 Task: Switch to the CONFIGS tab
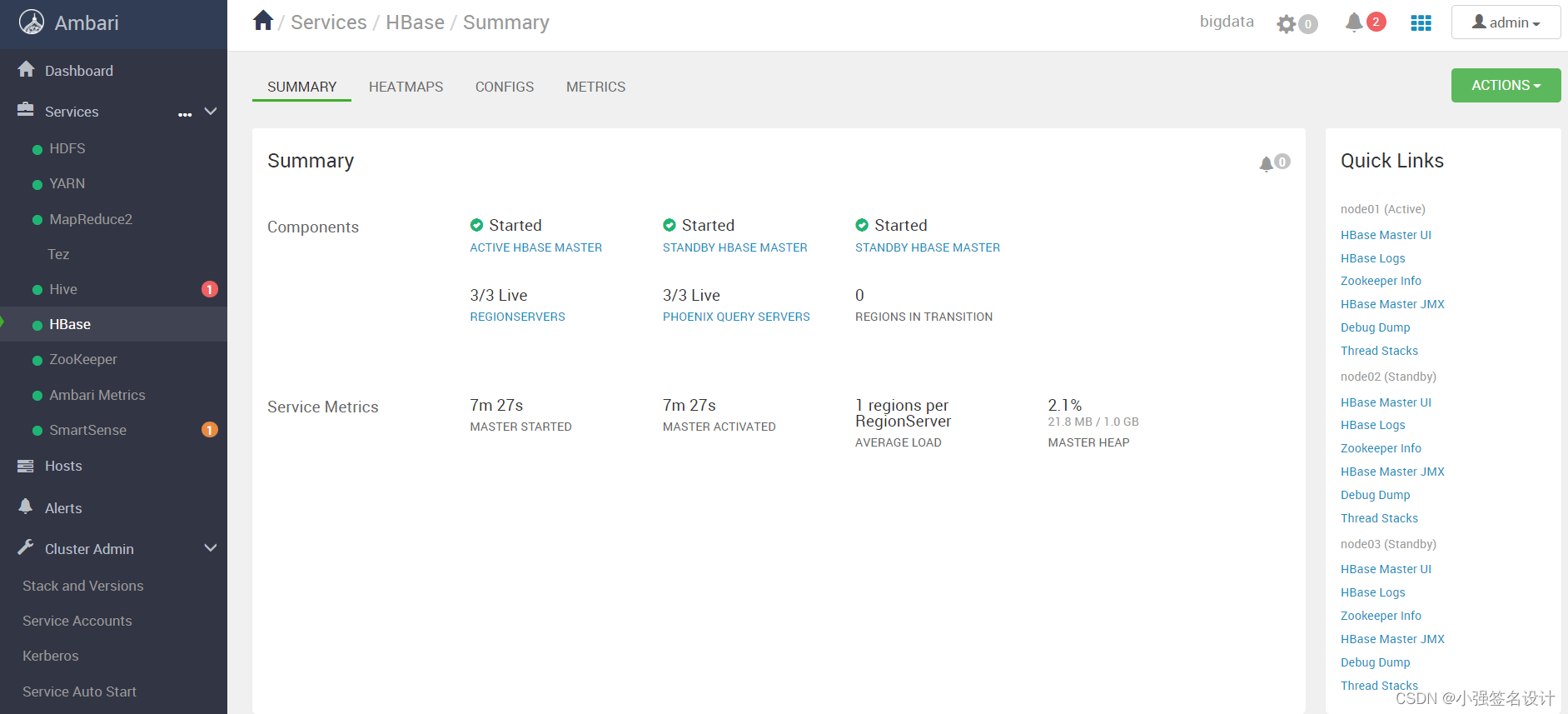(505, 87)
